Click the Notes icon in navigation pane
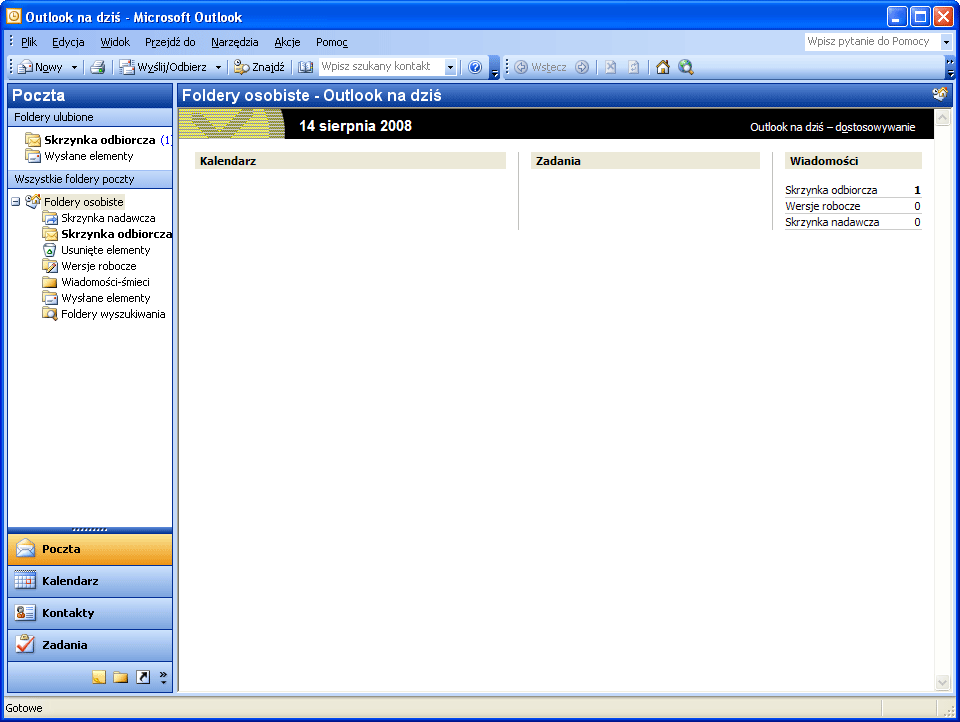 99,677
